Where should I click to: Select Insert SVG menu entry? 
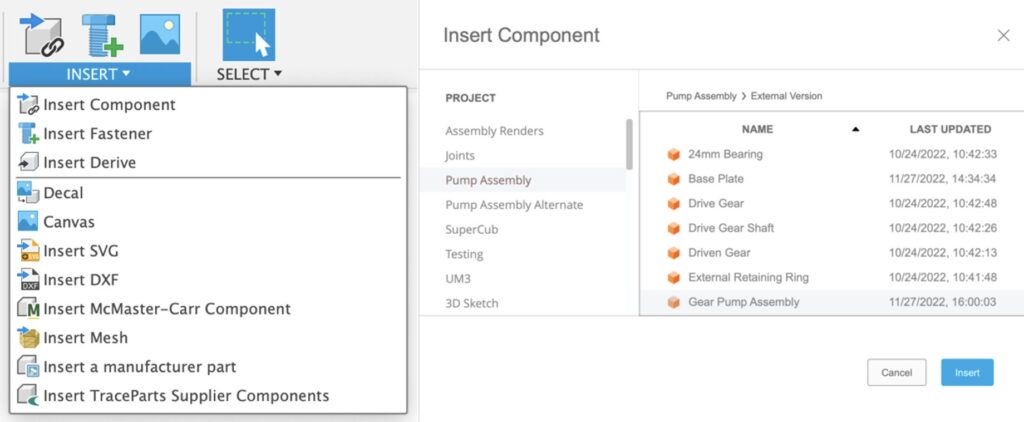(80, 251)
